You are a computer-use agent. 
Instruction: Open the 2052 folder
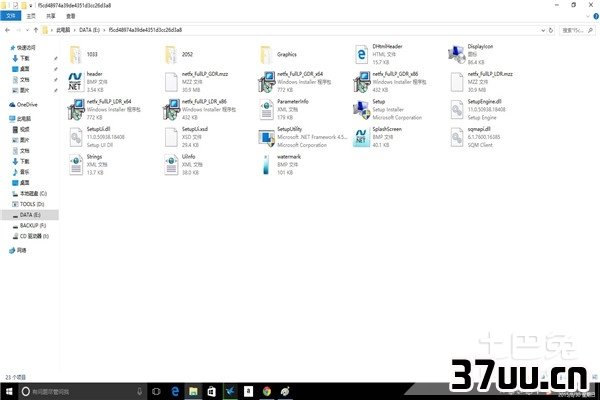tap(171, 55)
